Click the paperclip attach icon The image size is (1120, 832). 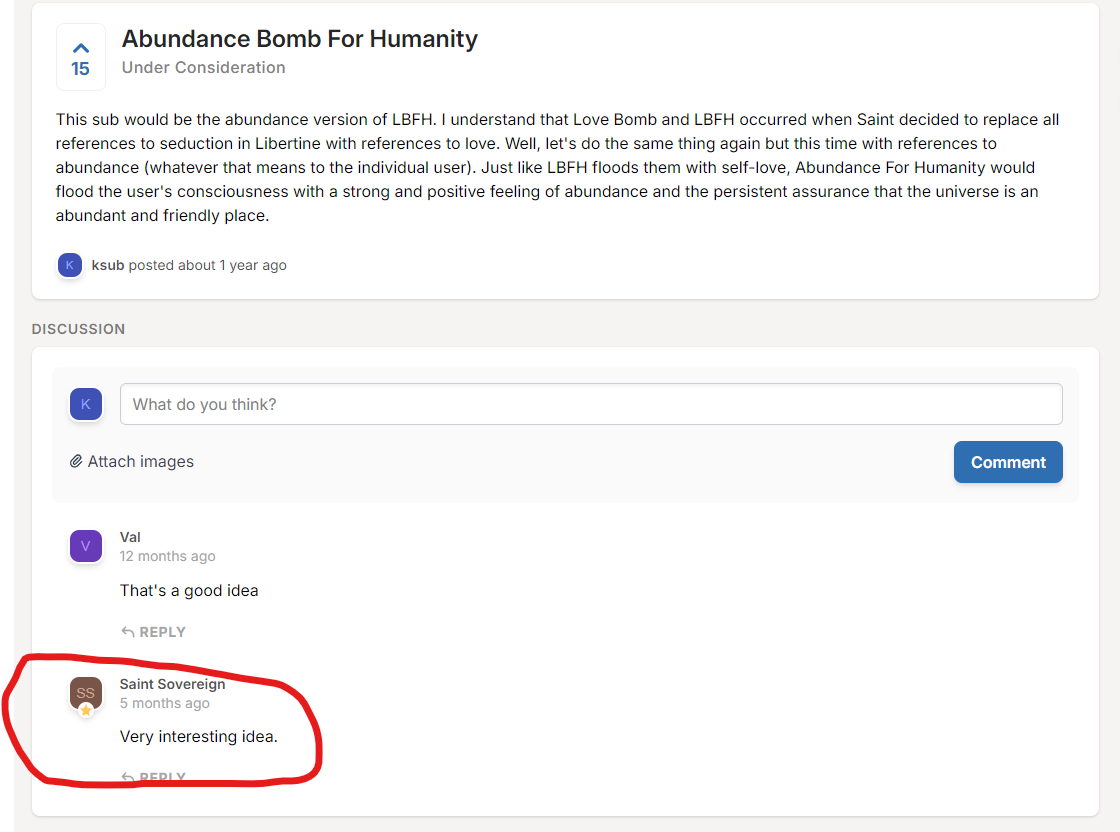click(76, 461)
